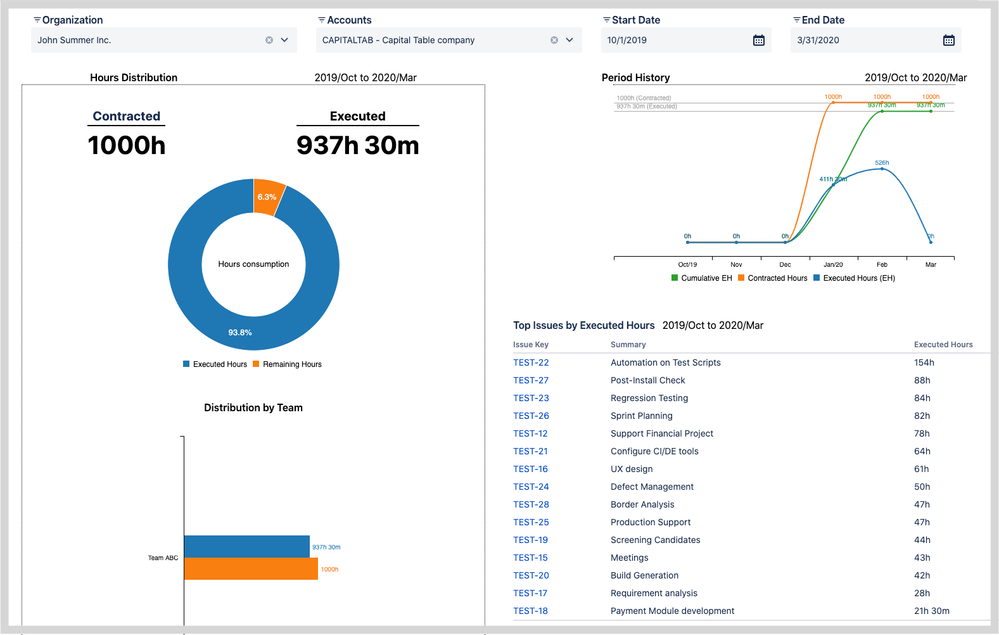
Task: Click the End Date field showing 3/31/2020
Action: click(875, 40)
